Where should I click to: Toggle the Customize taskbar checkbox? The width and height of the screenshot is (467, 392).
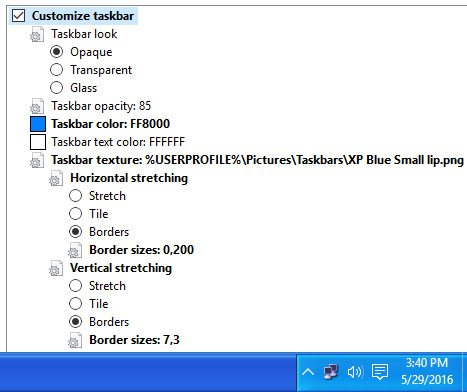click(18, 16)
